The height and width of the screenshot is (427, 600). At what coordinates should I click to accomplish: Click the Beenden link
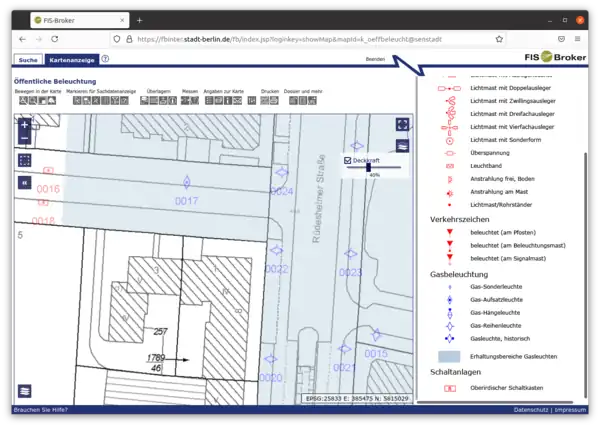(x=375, y=60)
